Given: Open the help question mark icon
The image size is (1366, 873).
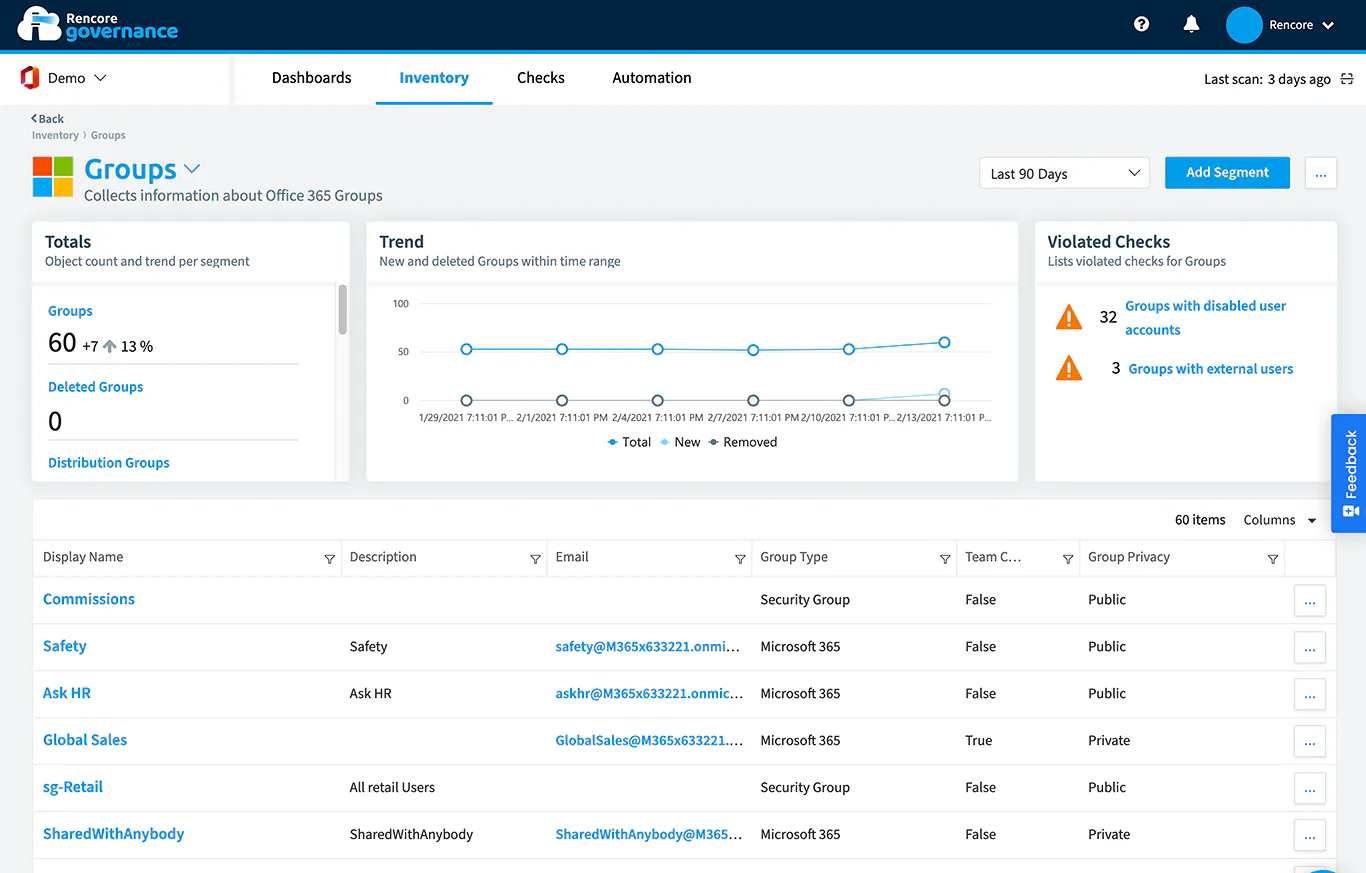Looking at the screenshot, I should [1142, 24].
